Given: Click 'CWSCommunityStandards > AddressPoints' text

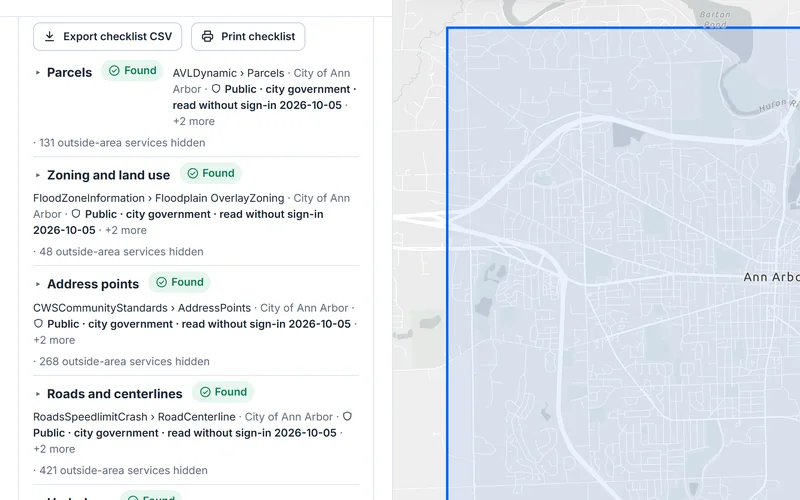Looking at the screenshot, I should pos(142,308).
